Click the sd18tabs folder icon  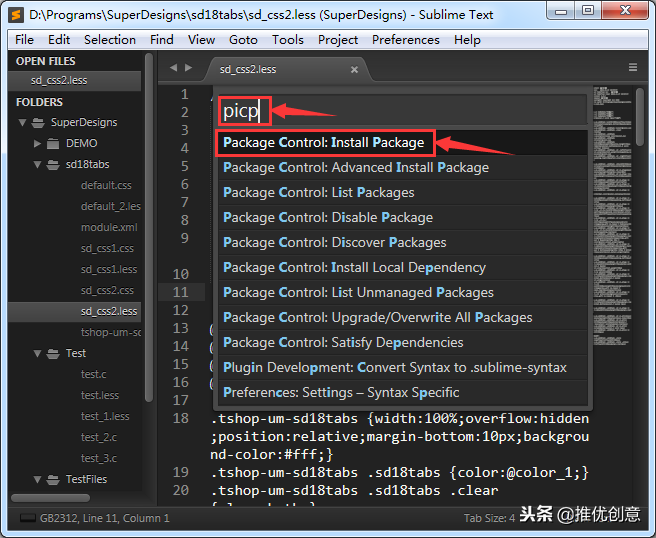tap(53, 164)
